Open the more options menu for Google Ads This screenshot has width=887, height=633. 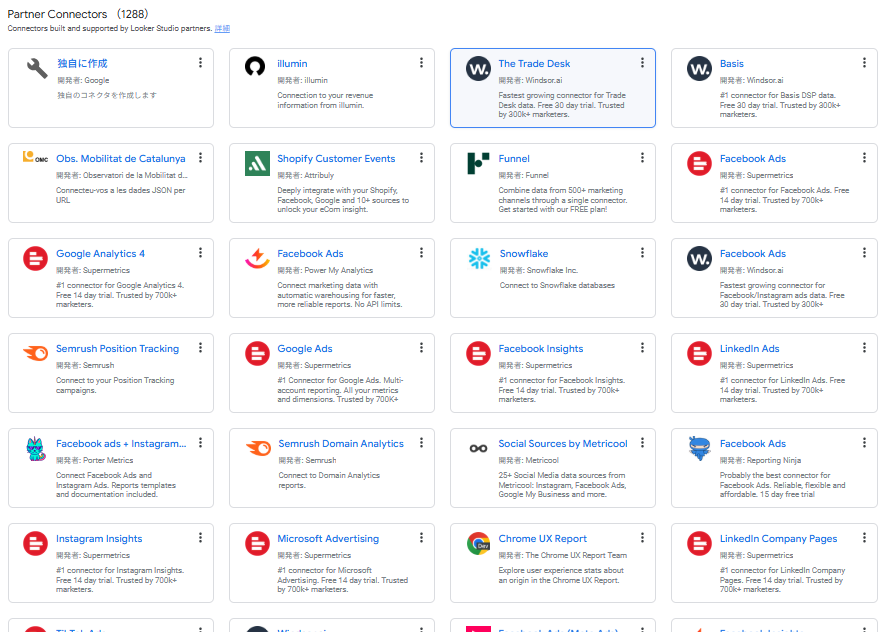click(x=421, y=348)
